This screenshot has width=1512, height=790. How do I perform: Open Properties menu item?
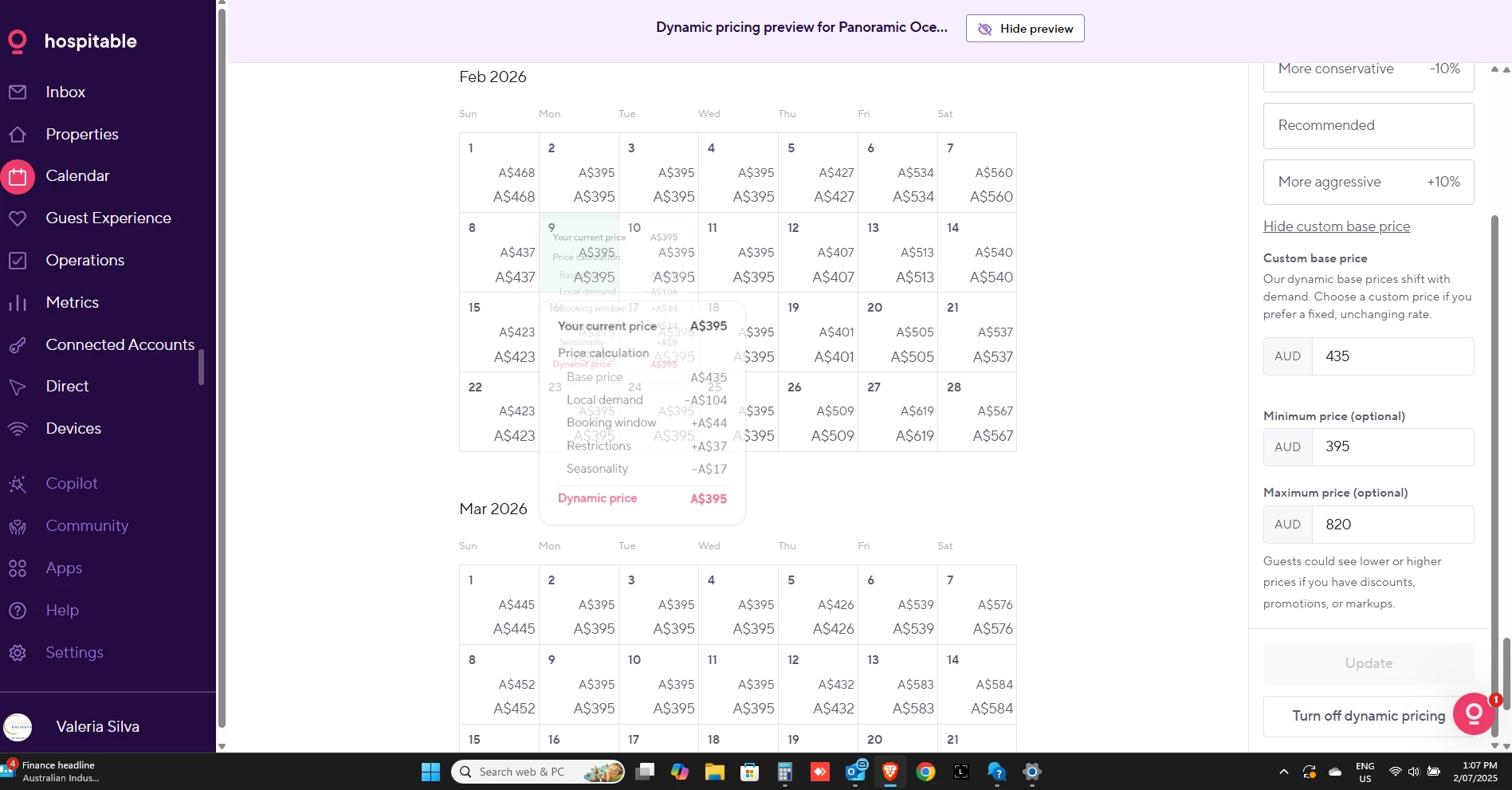pyautogui.click(x=82, y=135)
